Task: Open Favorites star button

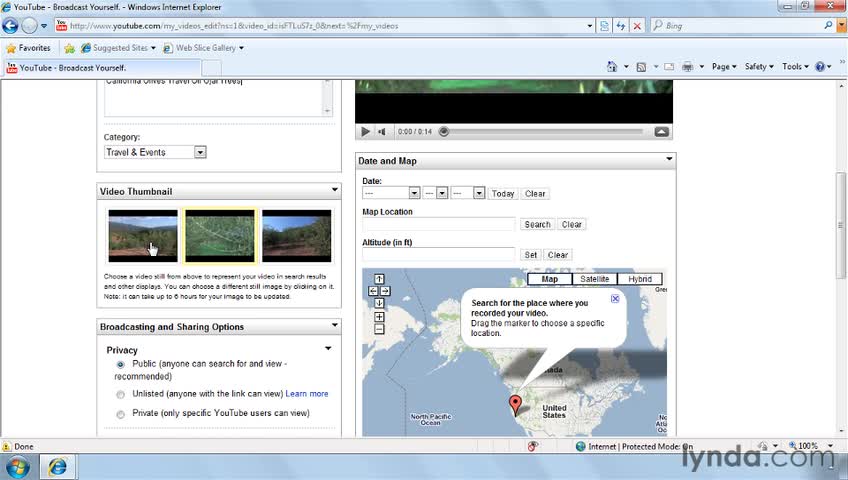Action: (x=29, y=48)
